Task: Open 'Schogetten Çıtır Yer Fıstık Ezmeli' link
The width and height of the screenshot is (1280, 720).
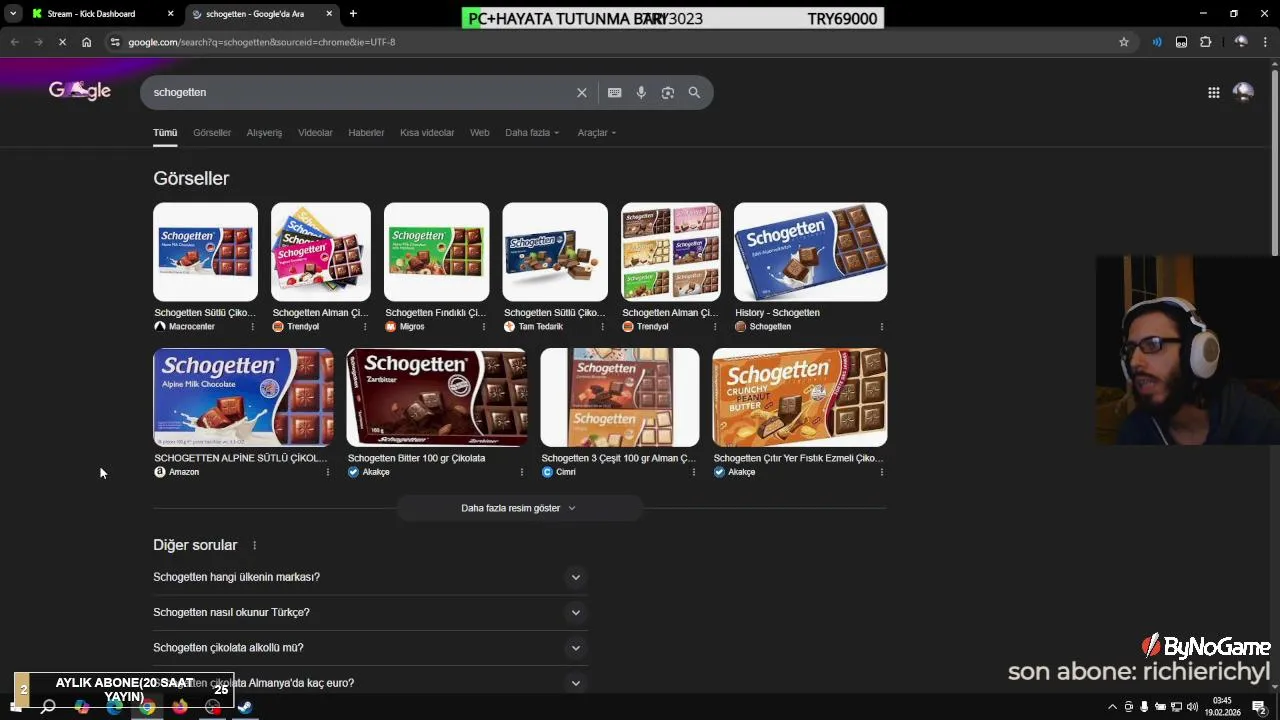Action: click(x=798, y=458)
